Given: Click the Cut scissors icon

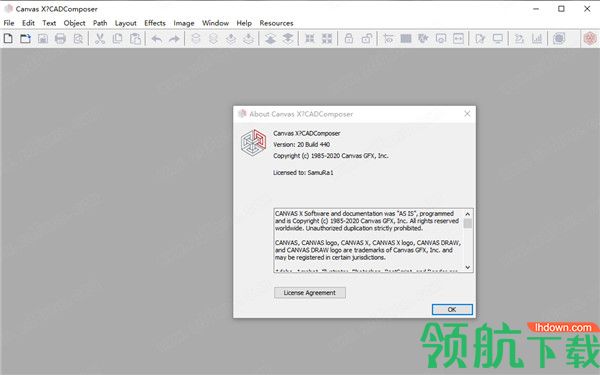Looking at the screenshot, I should [x=100, y=38].
